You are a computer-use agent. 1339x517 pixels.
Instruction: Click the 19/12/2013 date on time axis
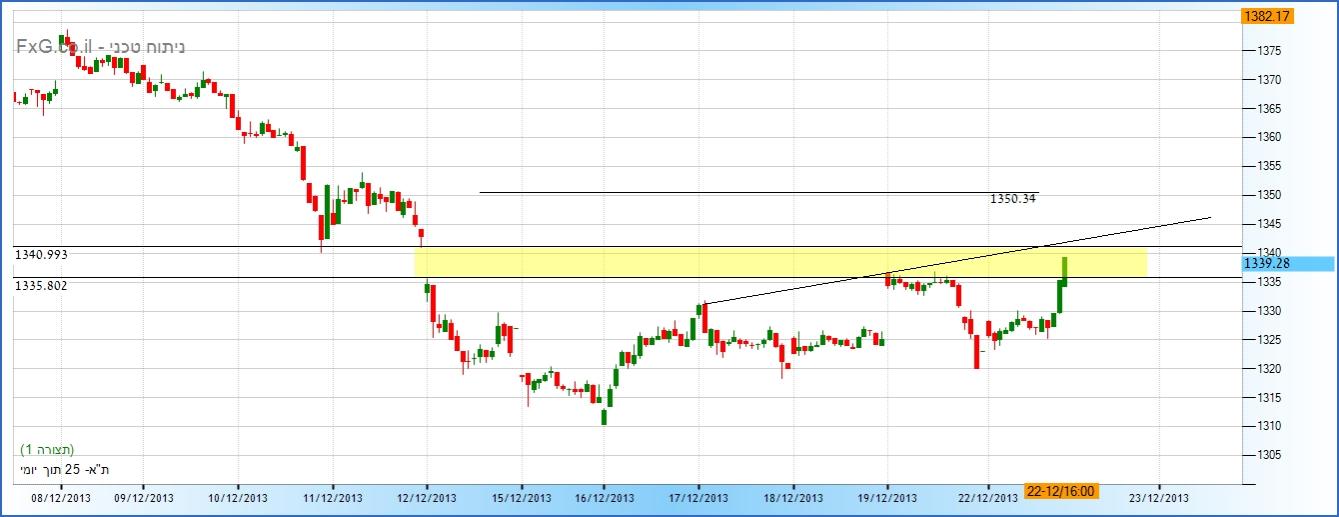(888, 497)
